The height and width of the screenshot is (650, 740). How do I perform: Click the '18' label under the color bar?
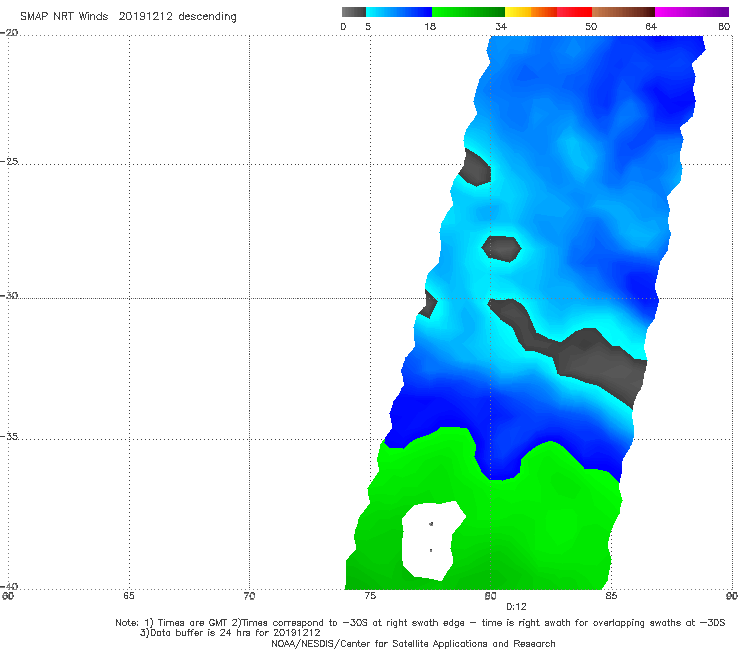pos(430,26)
